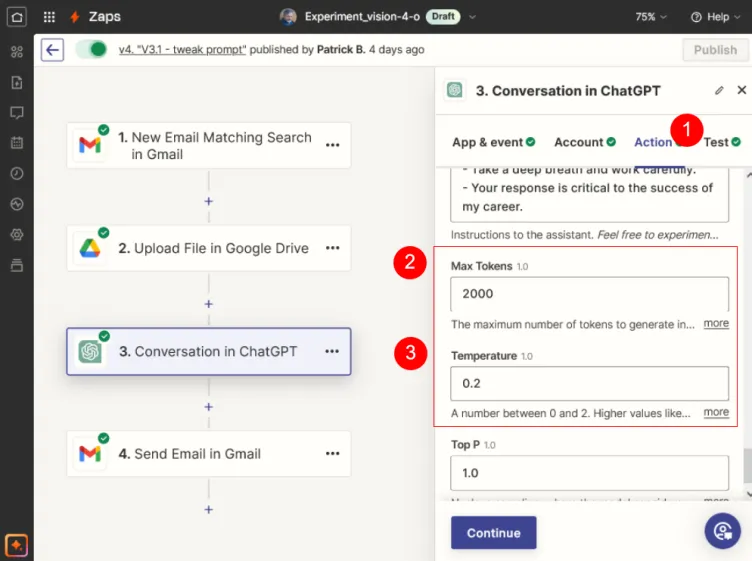Open the sidebar calendar icon
The image size is (752, 561).
click(17, 143)
